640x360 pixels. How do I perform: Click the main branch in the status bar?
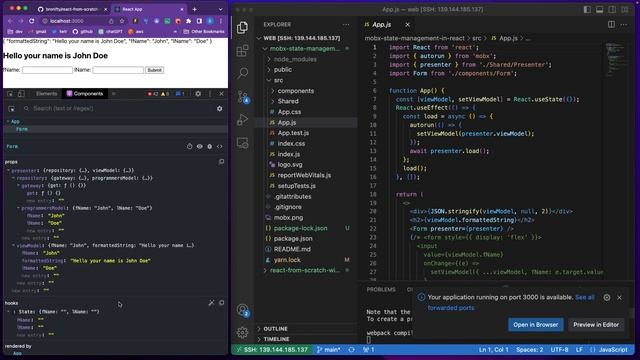(x=329, y=350)
